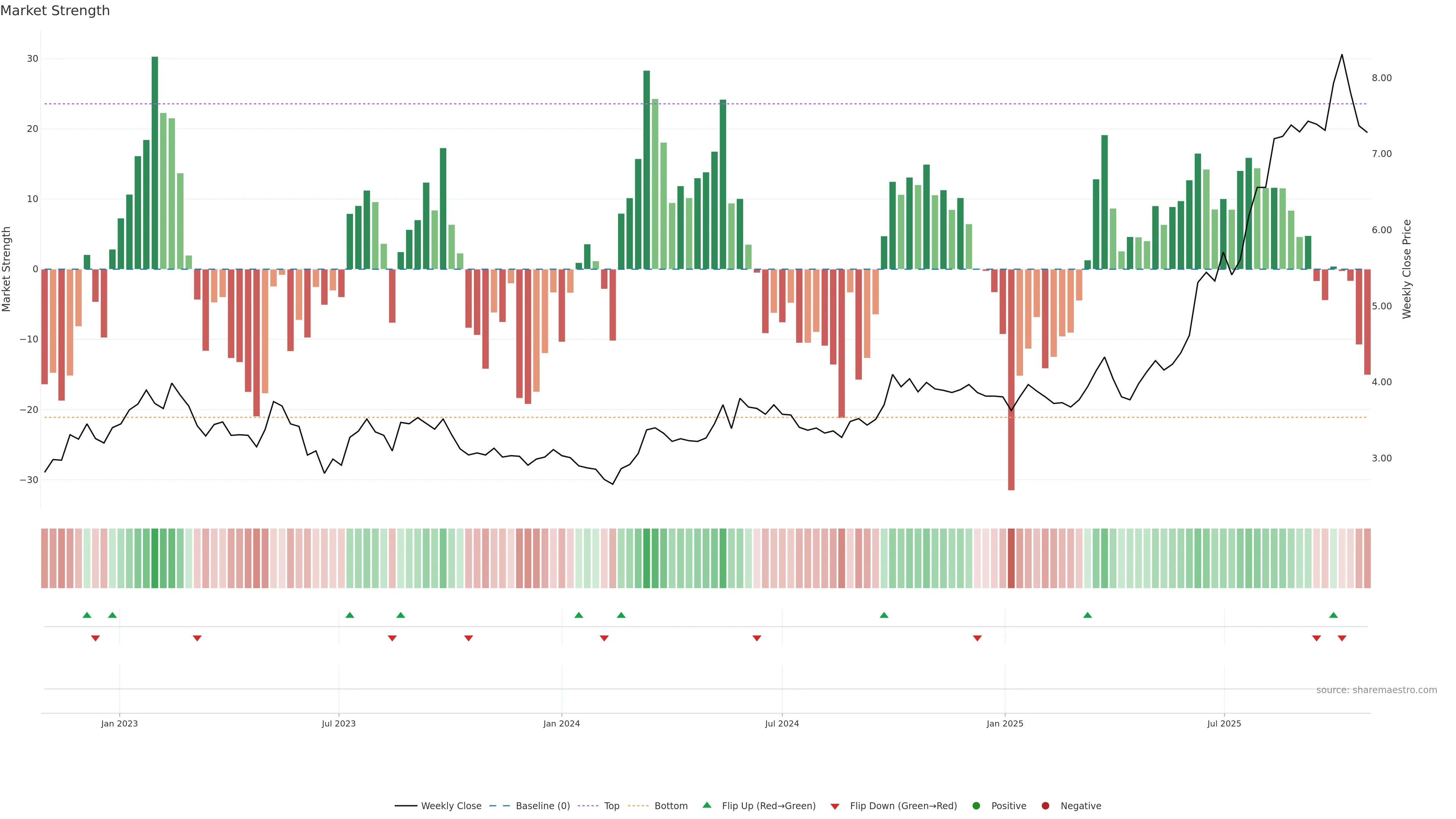Screen dimensions: 1456x819
Task: Click the Flip Down red triangle legend icon
Action: 835,806
